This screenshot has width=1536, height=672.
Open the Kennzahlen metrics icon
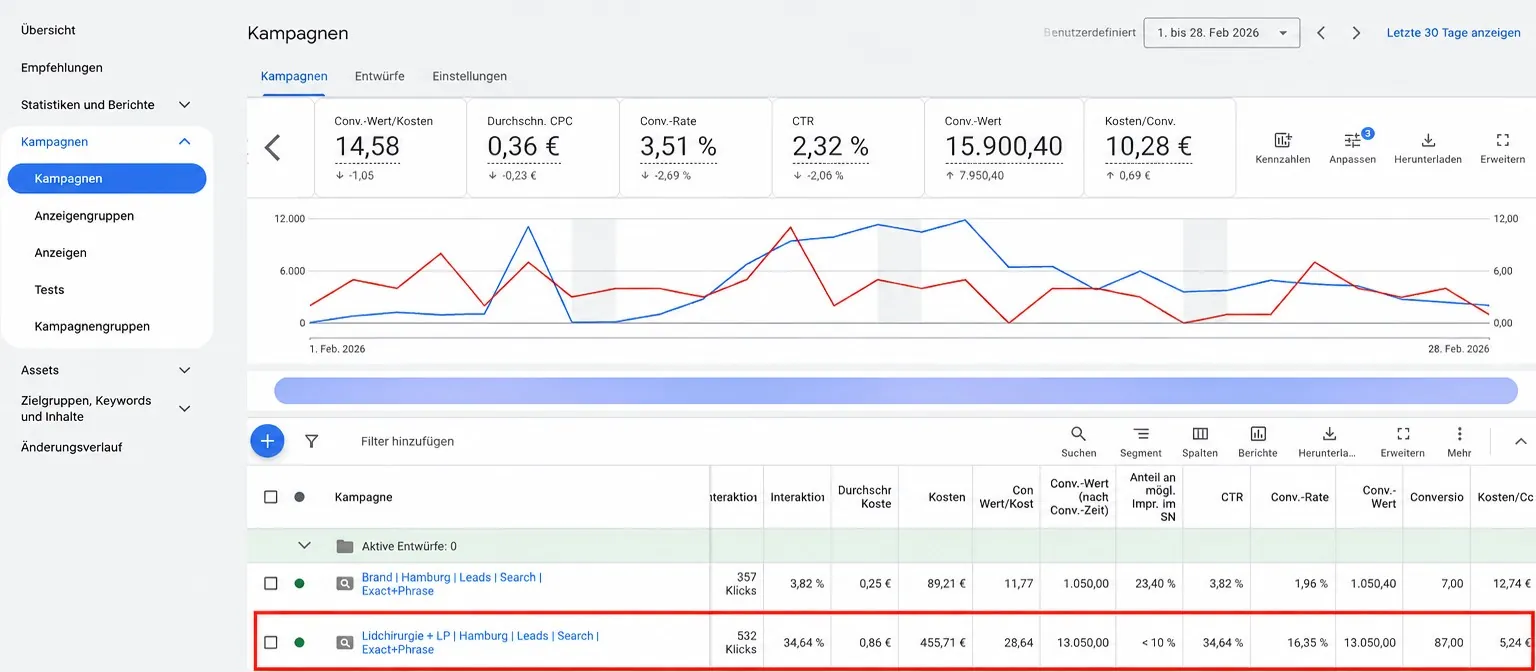(1282, 140)
